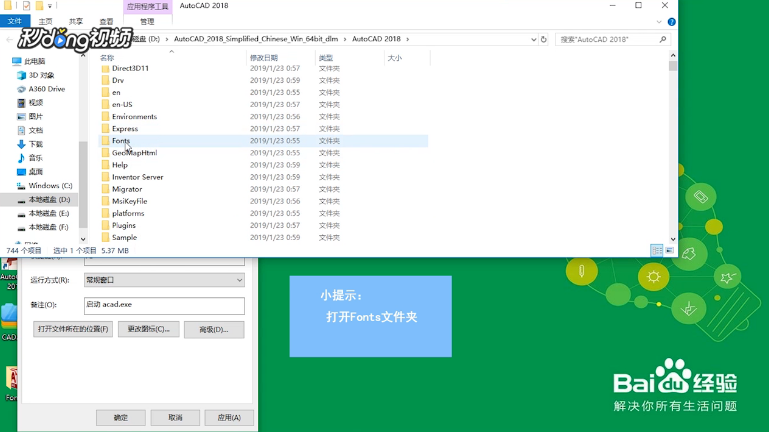Screen dimensions: 769x432
Task: Open Windows (C:) drive
Action: [50, 185]
